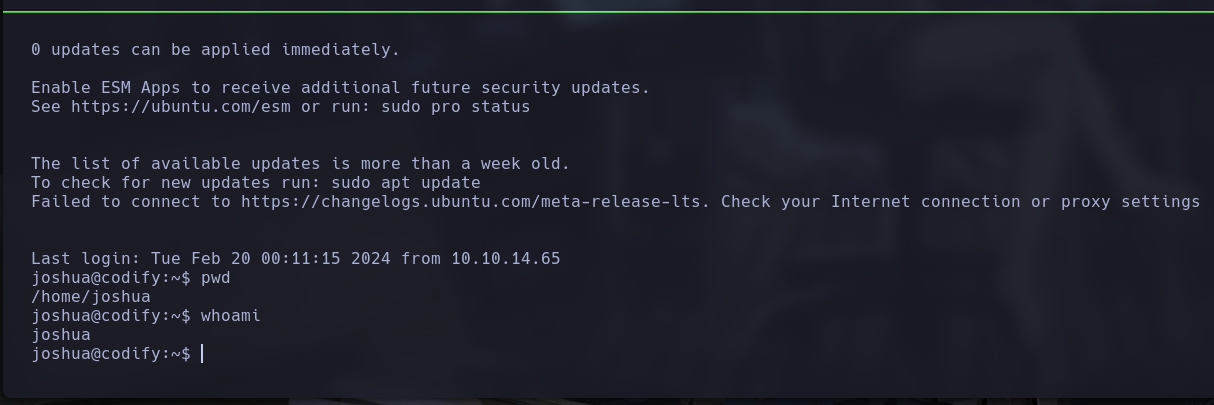Click the "Failed to connect to" text
This screenshot has height=405, width=1214.
click(x=130, y=201)
